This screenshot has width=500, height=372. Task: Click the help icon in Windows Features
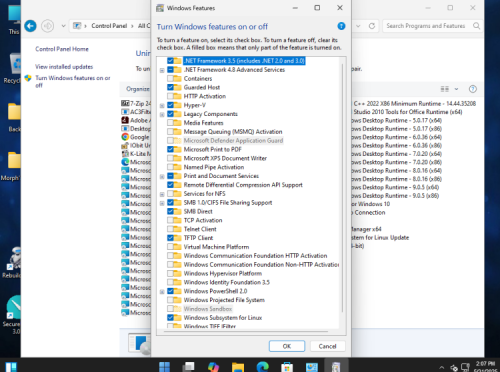point(341,26)
